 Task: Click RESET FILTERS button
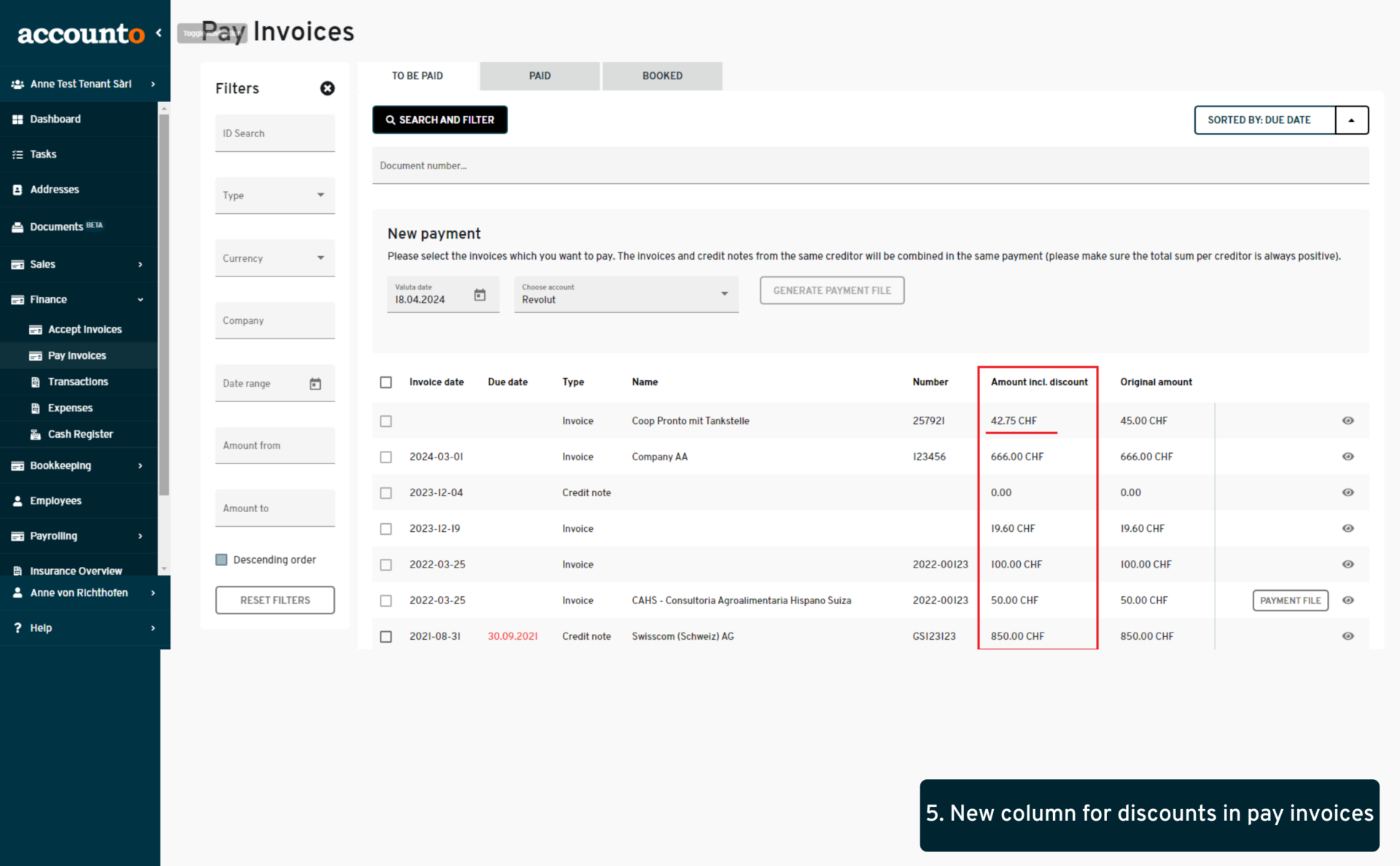click(275, 600)
